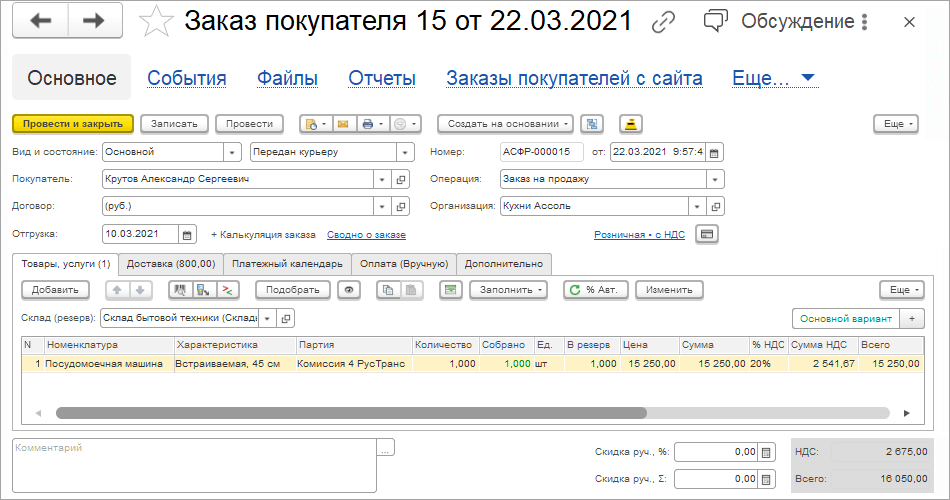The image size is (950, 500).
Task: Move row down with arrow icon
Action: click(x=140, y=290)
